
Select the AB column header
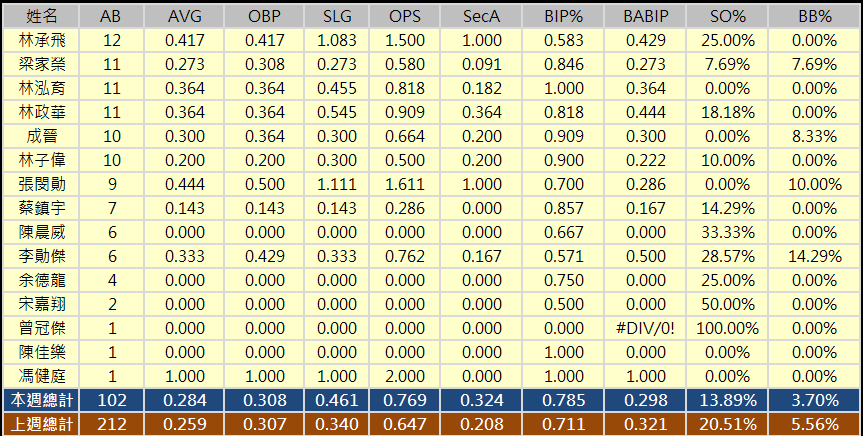pos(111,17)
